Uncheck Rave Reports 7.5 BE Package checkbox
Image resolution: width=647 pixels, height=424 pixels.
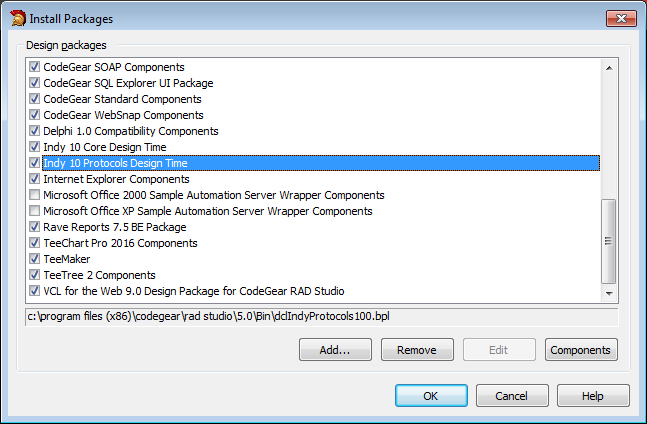point(35,226)
